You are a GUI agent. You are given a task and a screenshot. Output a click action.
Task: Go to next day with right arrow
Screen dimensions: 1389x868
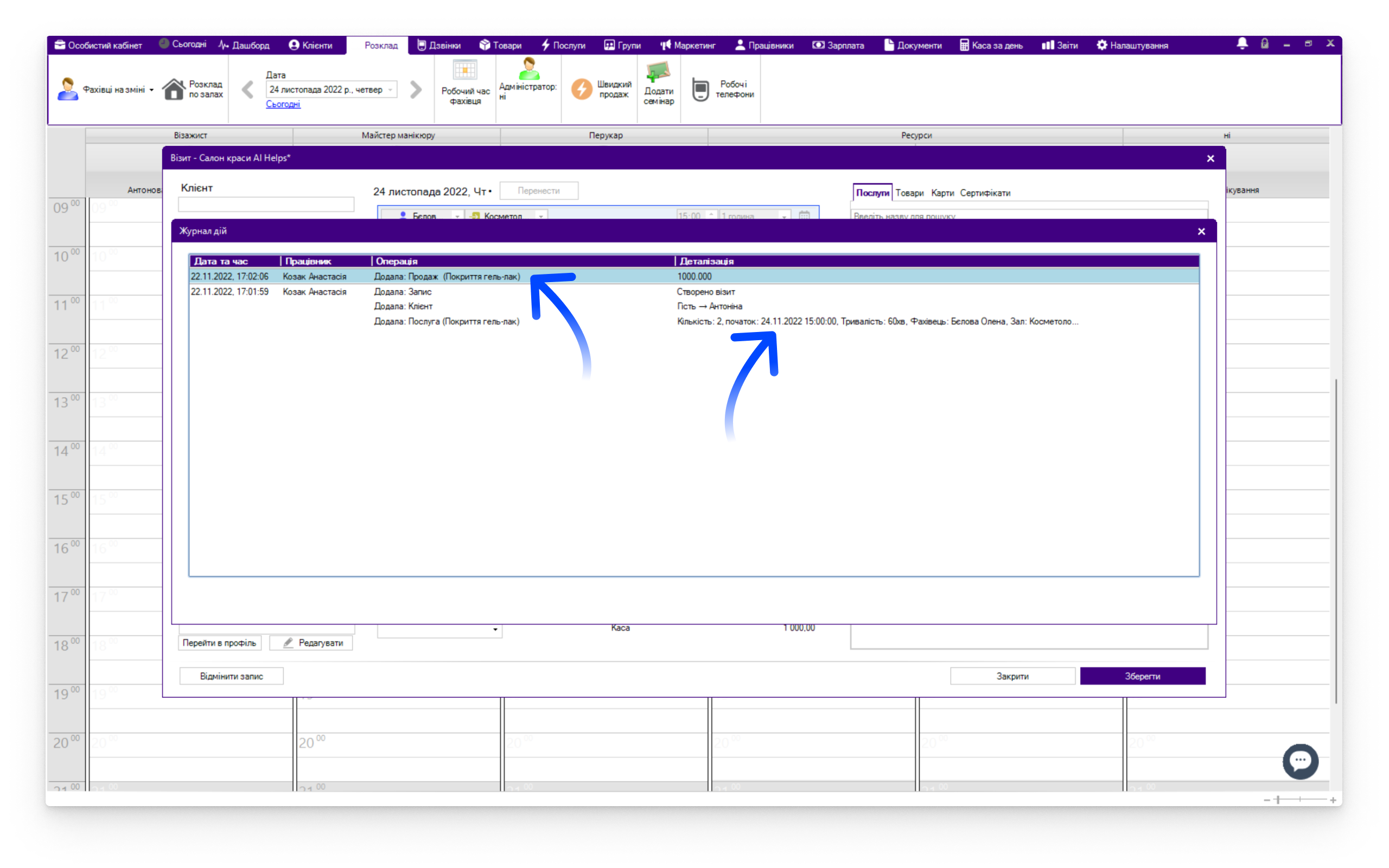416,90
